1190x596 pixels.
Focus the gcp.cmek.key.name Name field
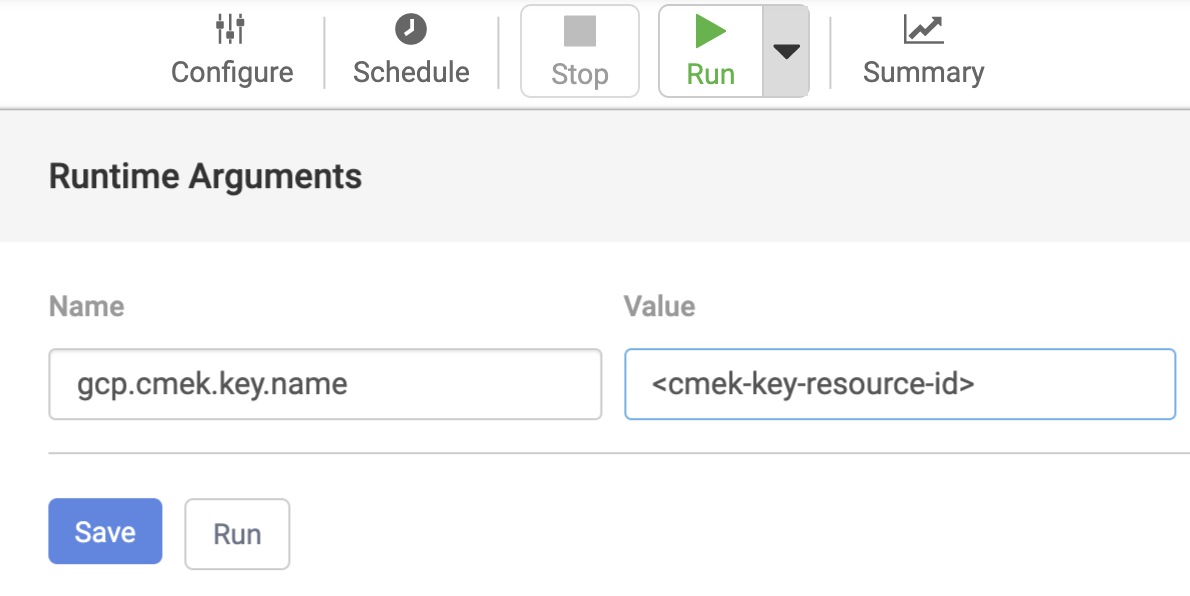coord(325,384)
